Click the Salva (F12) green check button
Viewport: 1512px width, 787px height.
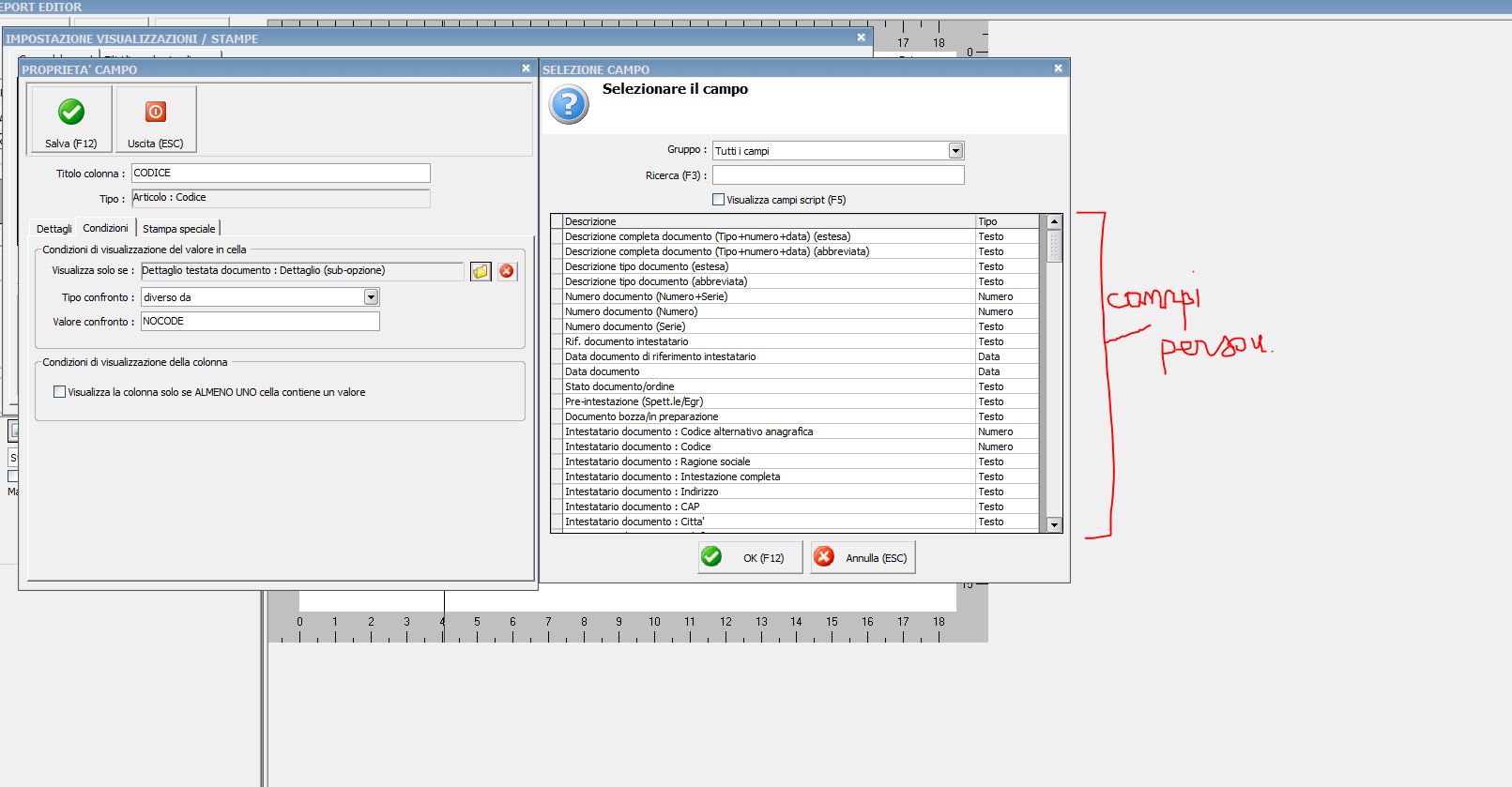(x=71, y=119)
